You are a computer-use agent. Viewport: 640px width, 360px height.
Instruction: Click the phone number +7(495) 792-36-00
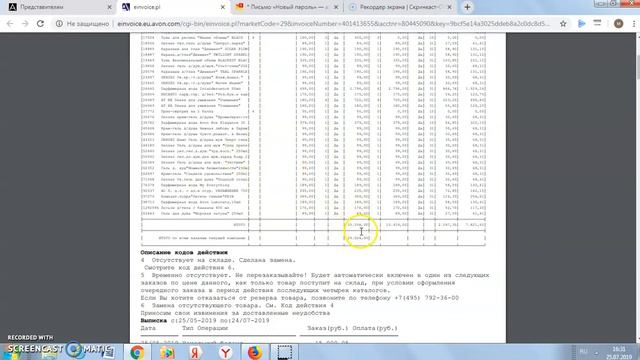(427, 298)
